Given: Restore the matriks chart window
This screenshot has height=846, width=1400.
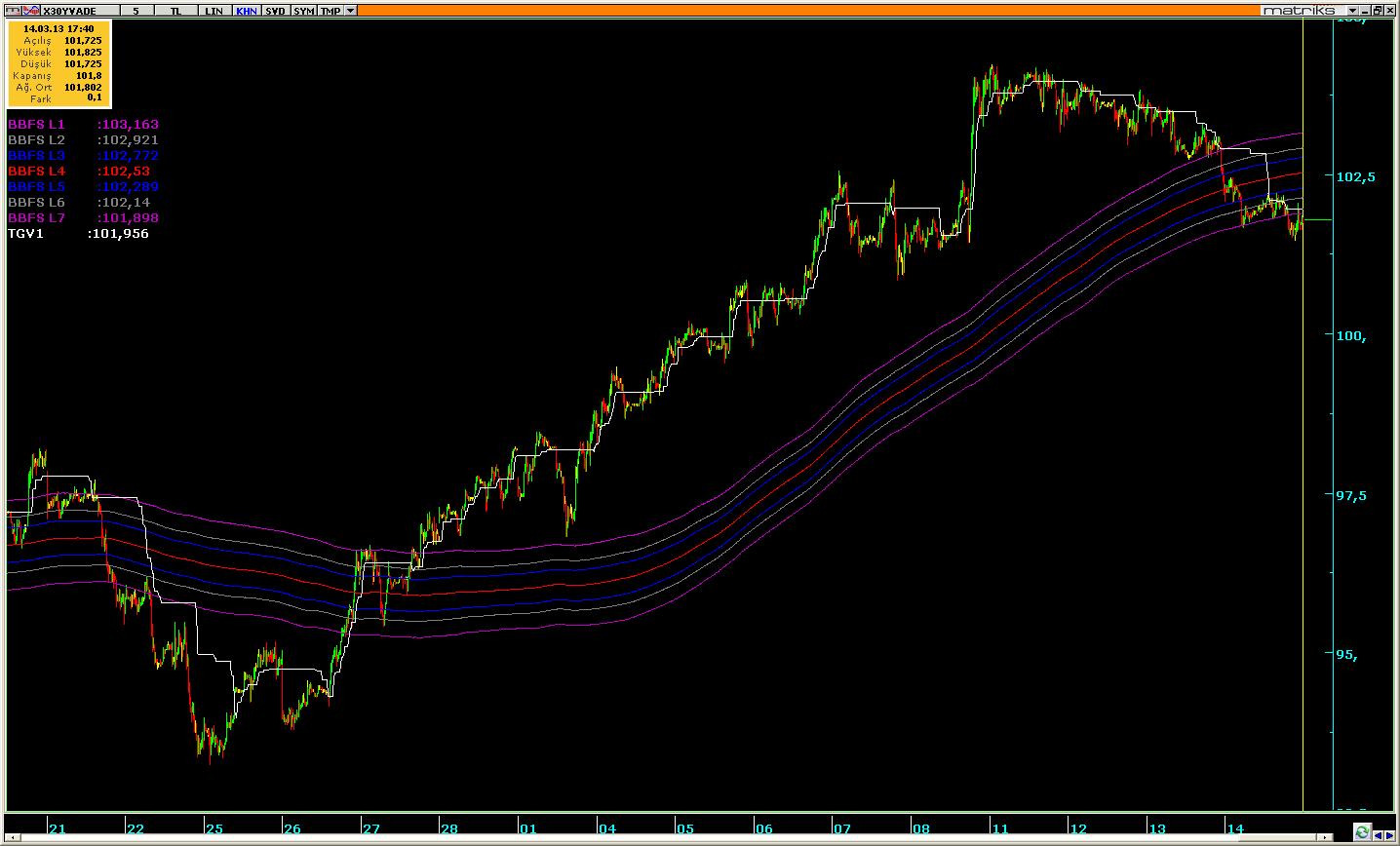Looking at the screenshot, I should [1378, 11].
